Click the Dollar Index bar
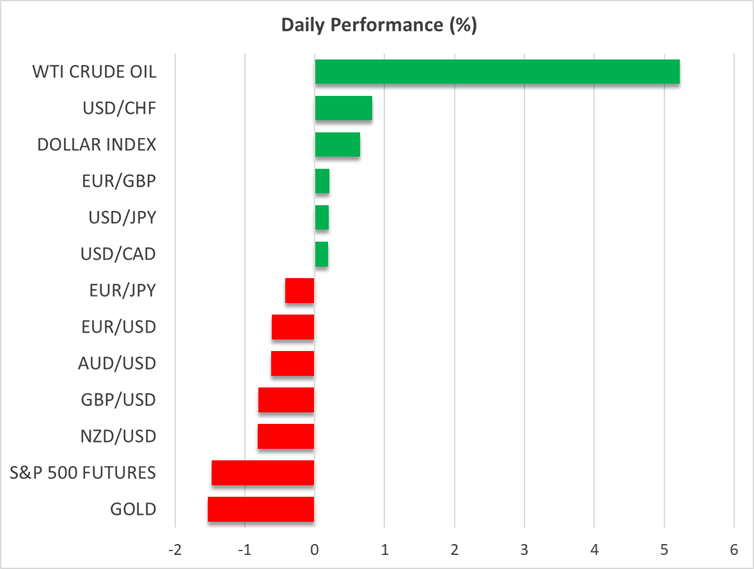Image resolution: width=754 pixels, height=569 pixels. (337, 145)
